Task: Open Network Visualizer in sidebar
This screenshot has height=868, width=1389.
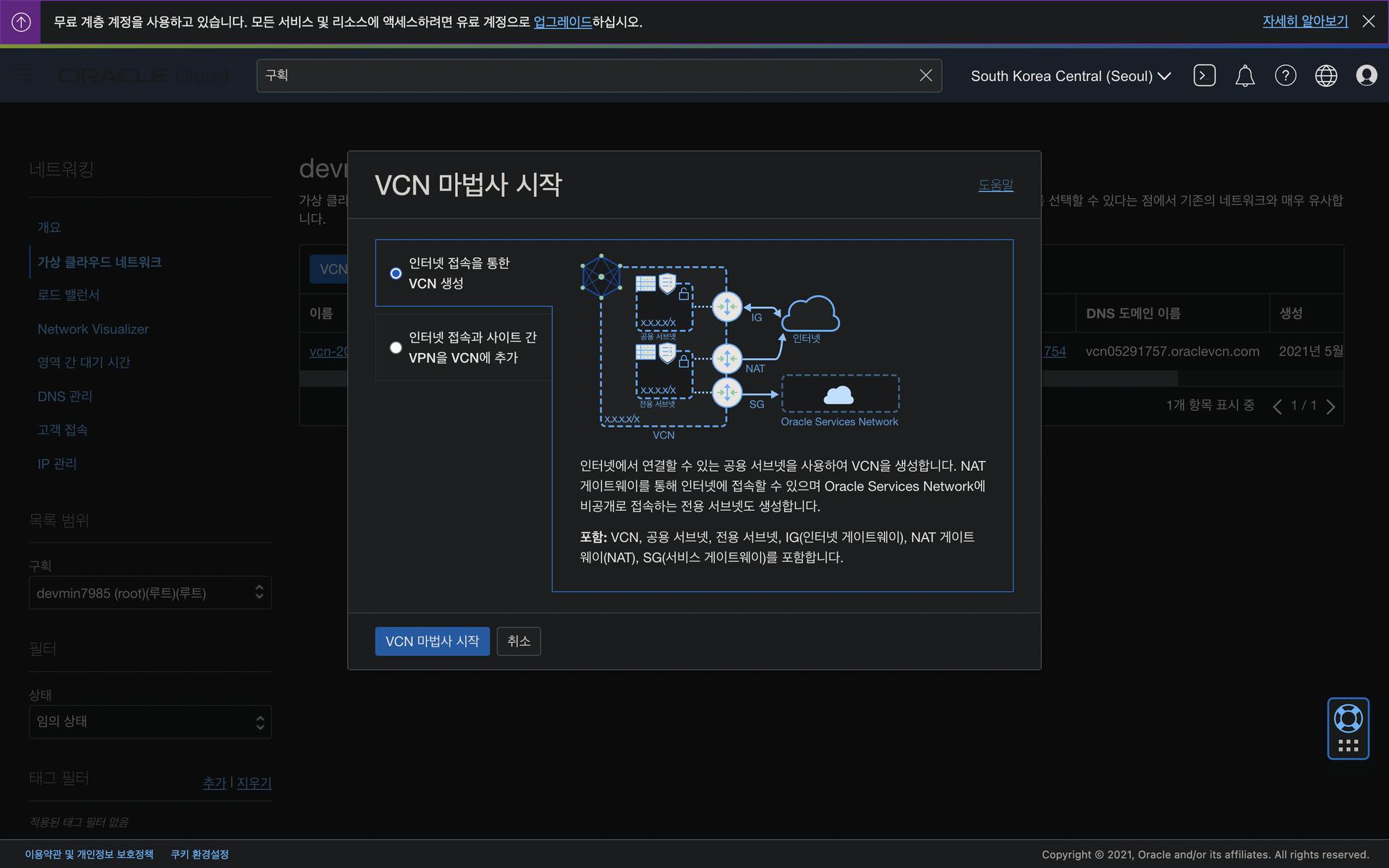Action: [93, 329]
